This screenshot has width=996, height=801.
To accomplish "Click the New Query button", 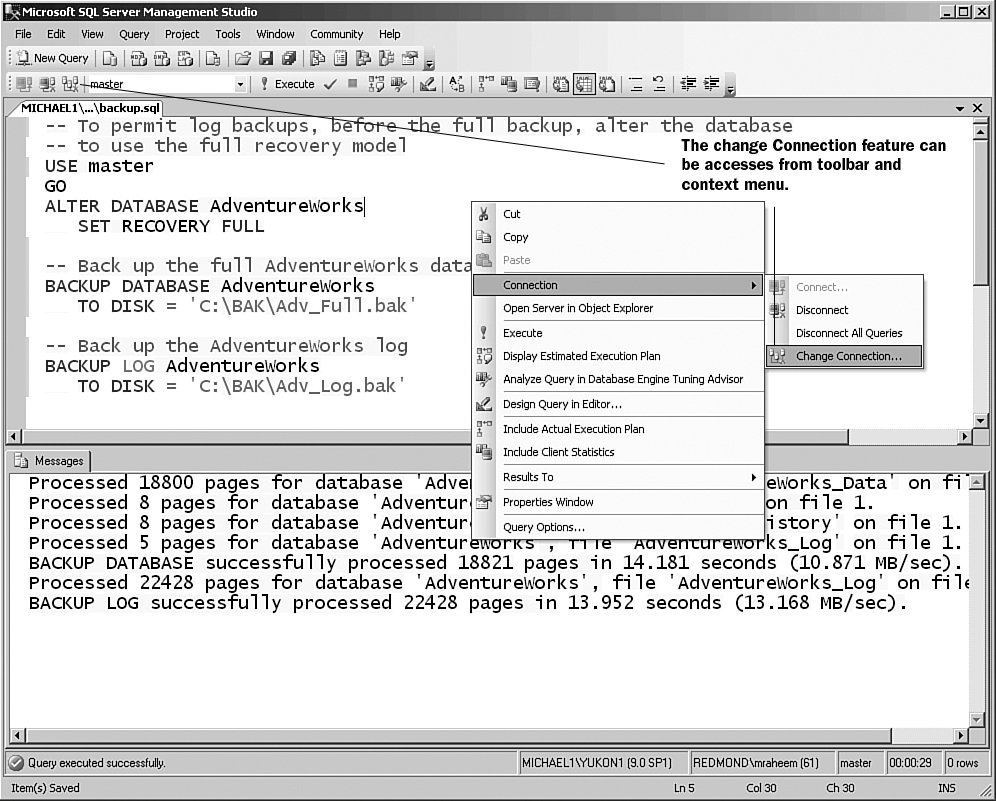I will tap(53, 58).
